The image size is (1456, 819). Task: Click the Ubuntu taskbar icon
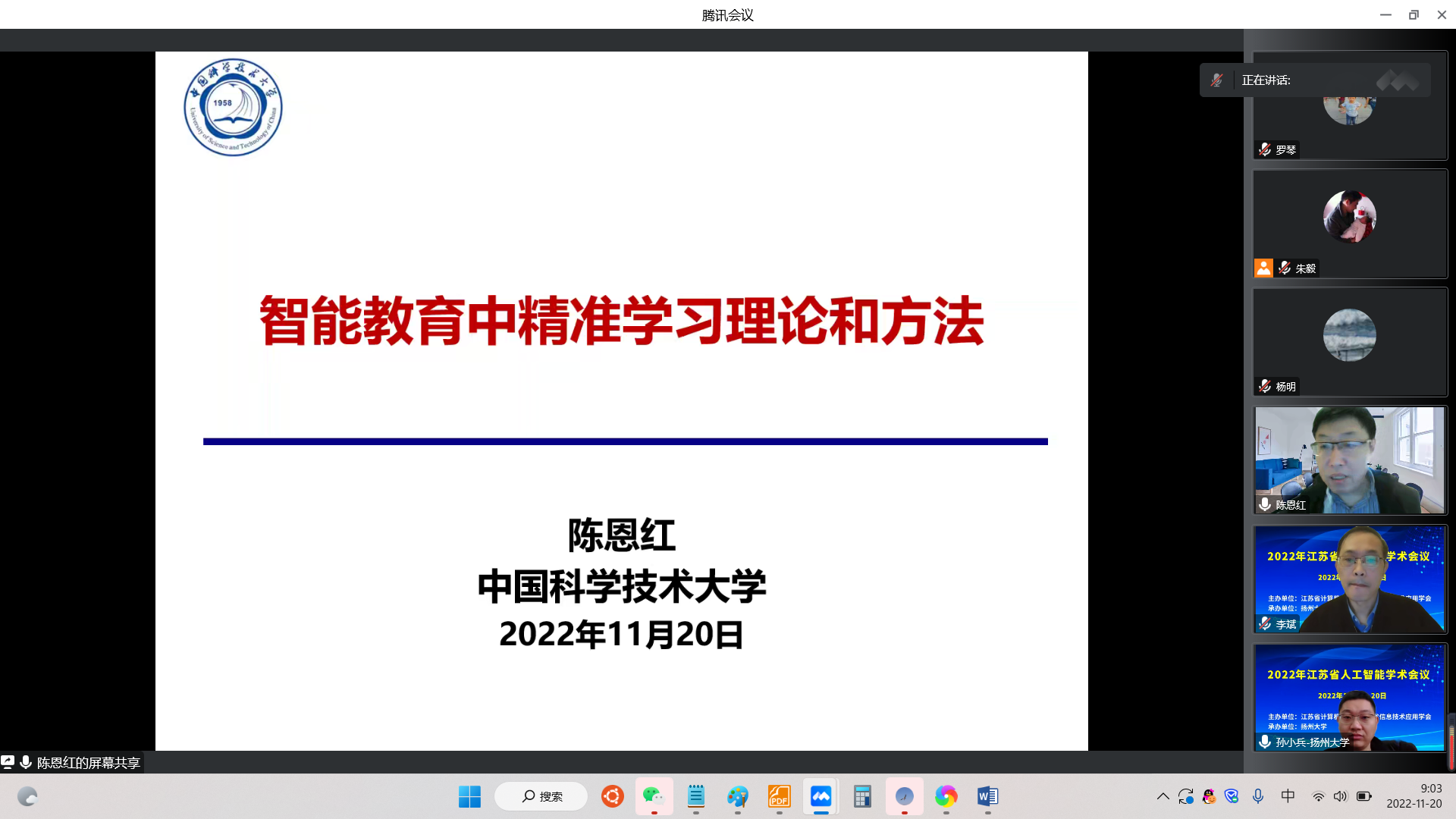(612, 796)
